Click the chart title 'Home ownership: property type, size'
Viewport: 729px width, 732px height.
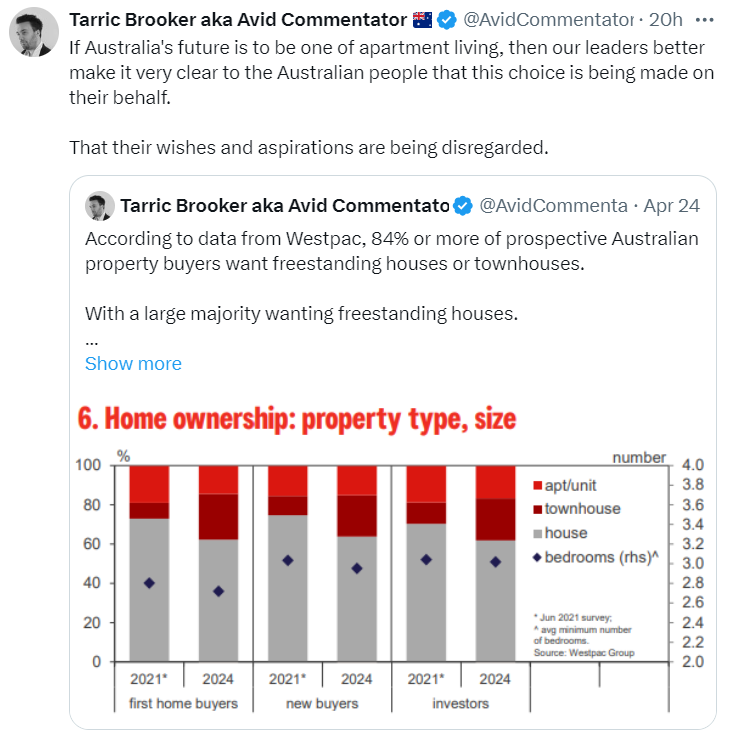click(x=297, y=418)
